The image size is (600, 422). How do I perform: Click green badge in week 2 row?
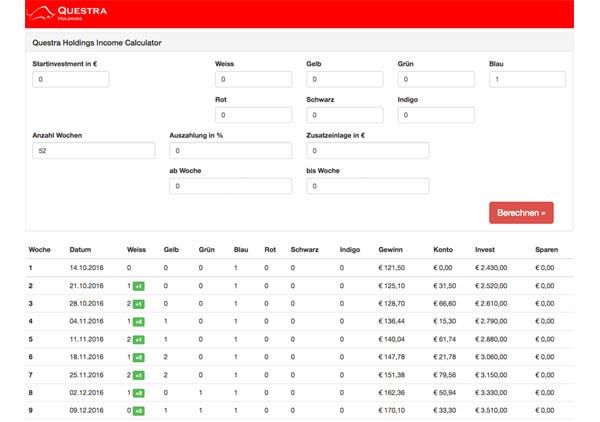point(139,286)
